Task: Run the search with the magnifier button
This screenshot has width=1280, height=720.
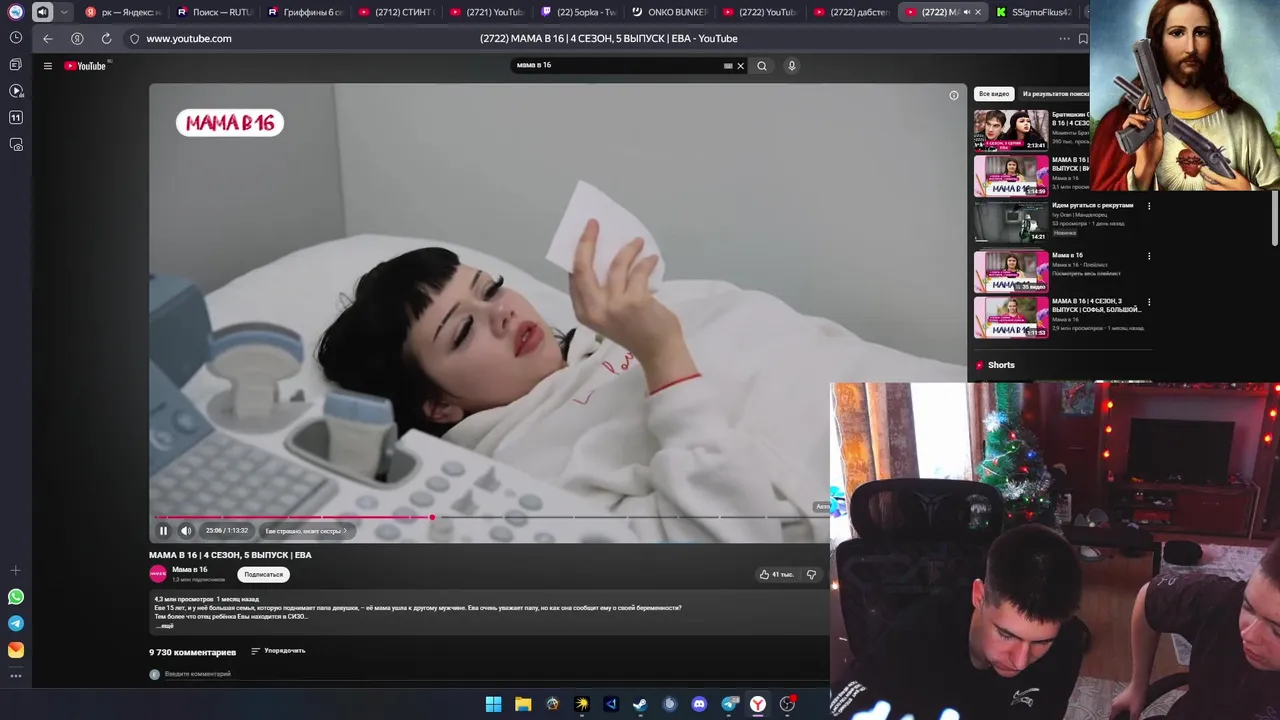Action: [762, 66]
